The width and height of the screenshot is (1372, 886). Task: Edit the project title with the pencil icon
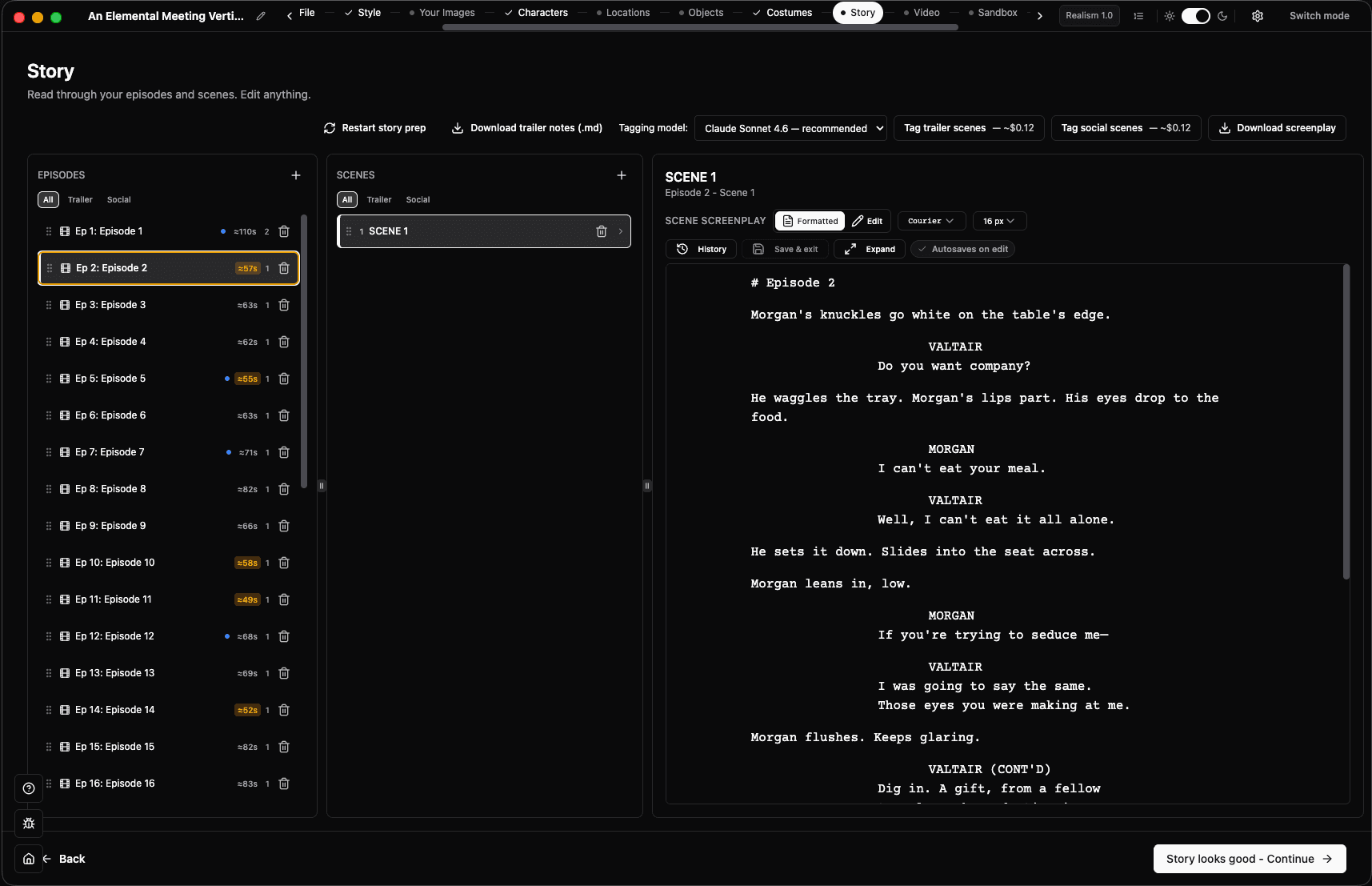click(x=261, y=16)
